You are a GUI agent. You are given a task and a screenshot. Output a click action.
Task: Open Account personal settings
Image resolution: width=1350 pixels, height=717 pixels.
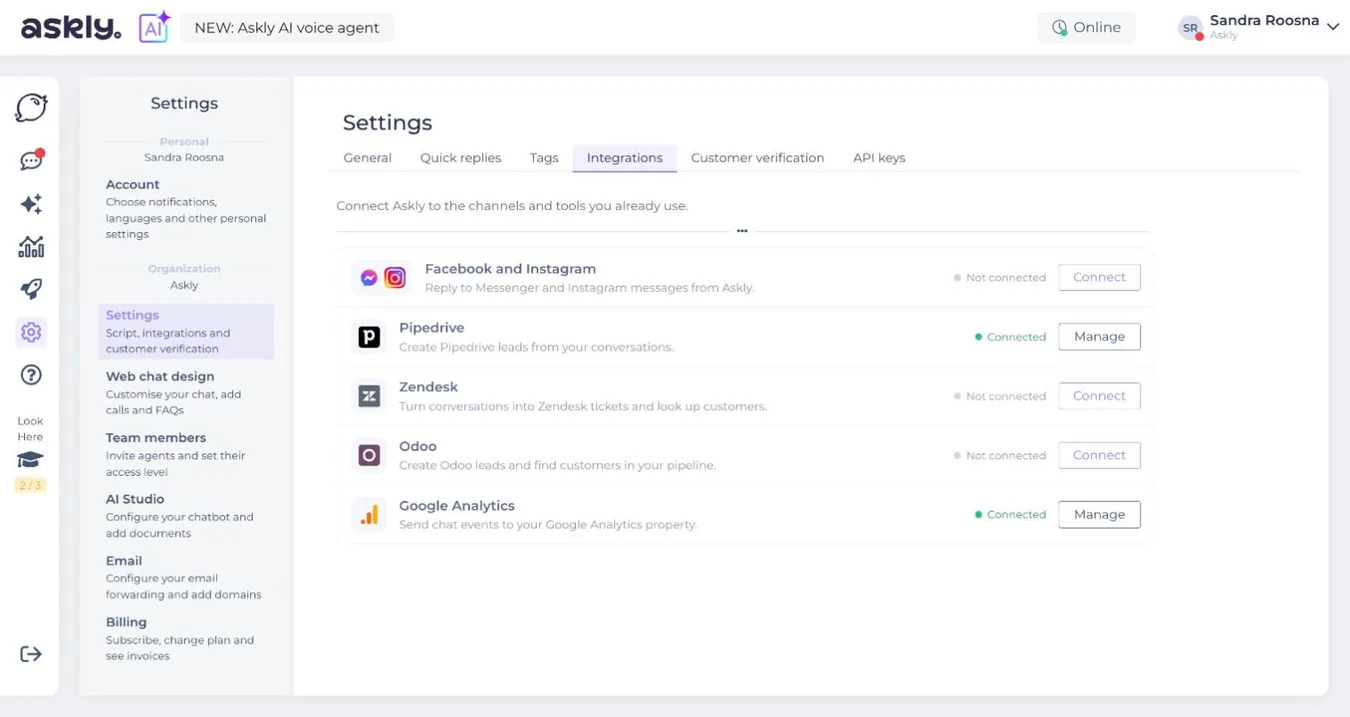[x=186, y=209]
